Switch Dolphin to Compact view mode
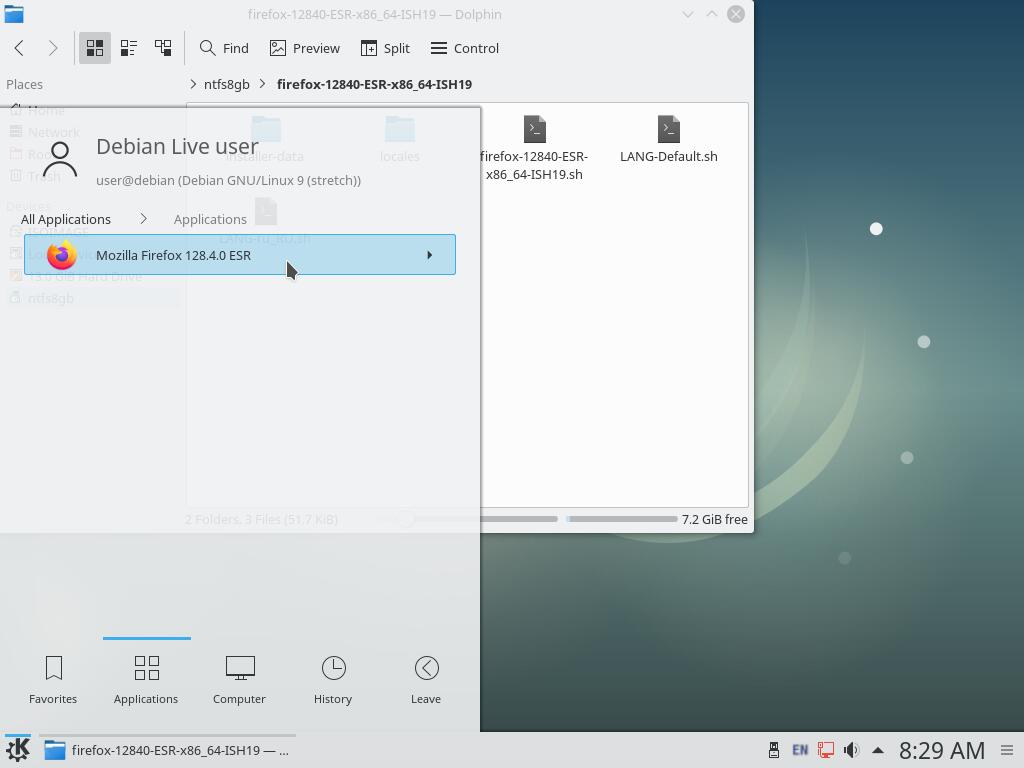The height and width of the screenshot is (768, 1024). (129, 48)
